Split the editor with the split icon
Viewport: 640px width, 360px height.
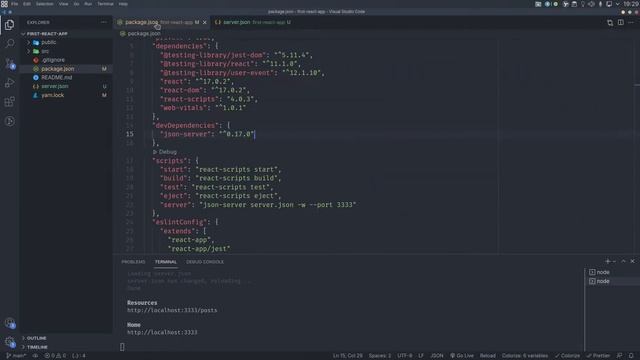click(x=620, y=22)
